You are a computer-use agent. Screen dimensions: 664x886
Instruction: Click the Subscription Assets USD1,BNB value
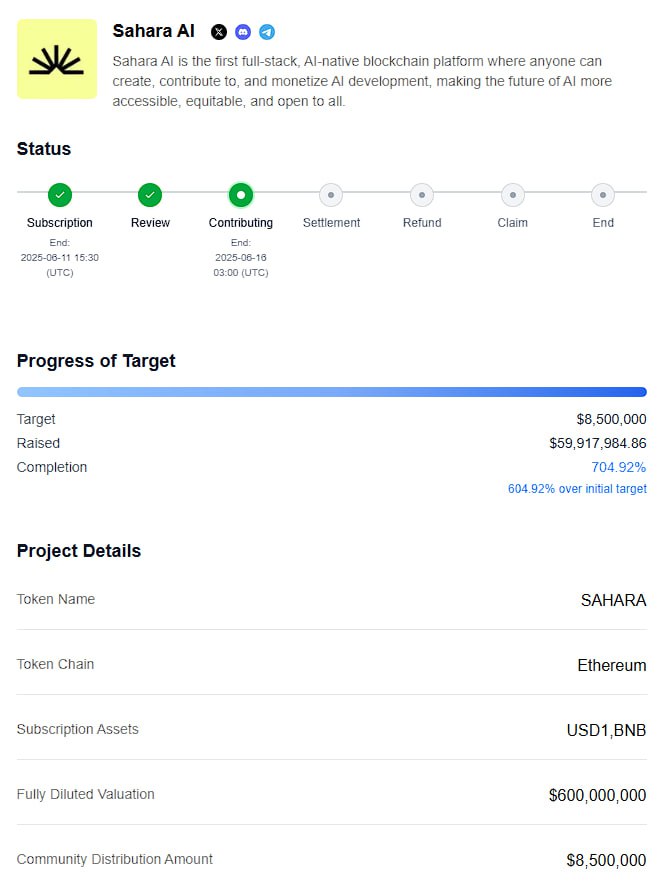[x=606, y=730]
